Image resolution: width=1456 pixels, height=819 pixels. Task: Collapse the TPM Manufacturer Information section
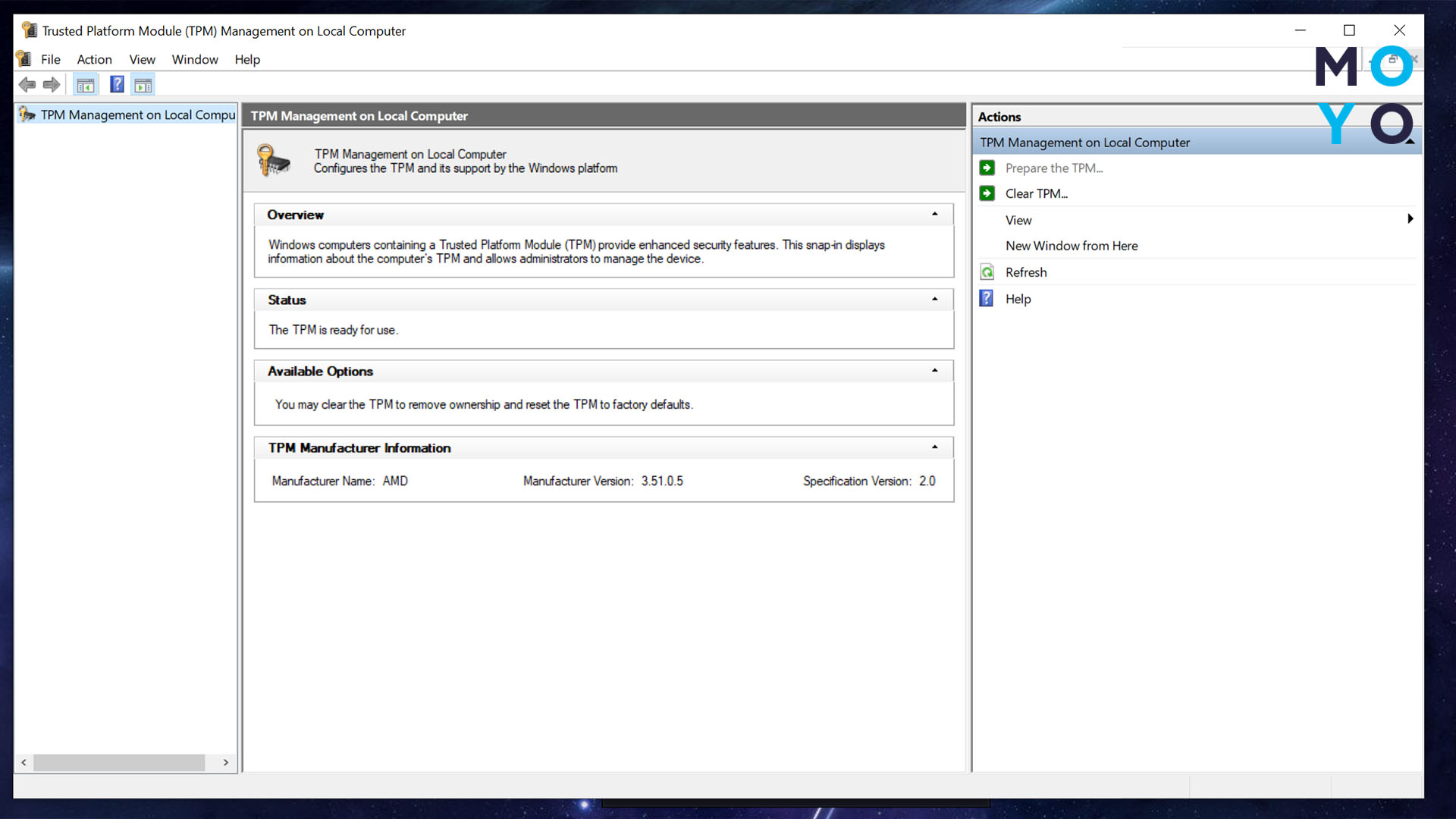click(x=934, y=447)
